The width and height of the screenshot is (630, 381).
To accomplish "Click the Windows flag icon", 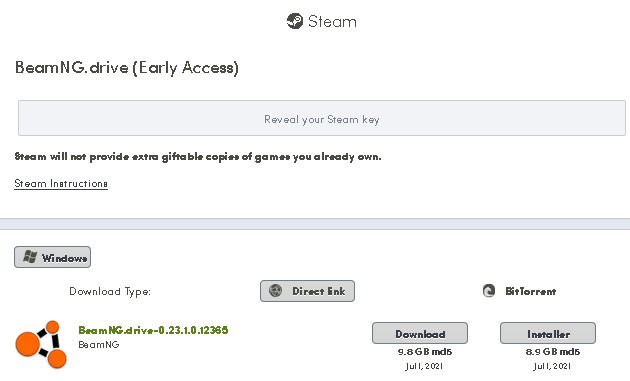I will (30, 257).
